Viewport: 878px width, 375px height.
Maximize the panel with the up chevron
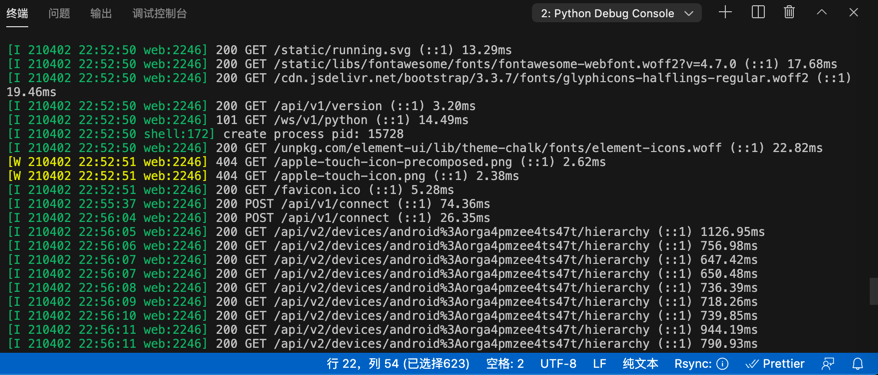click(x=821, y=12)
